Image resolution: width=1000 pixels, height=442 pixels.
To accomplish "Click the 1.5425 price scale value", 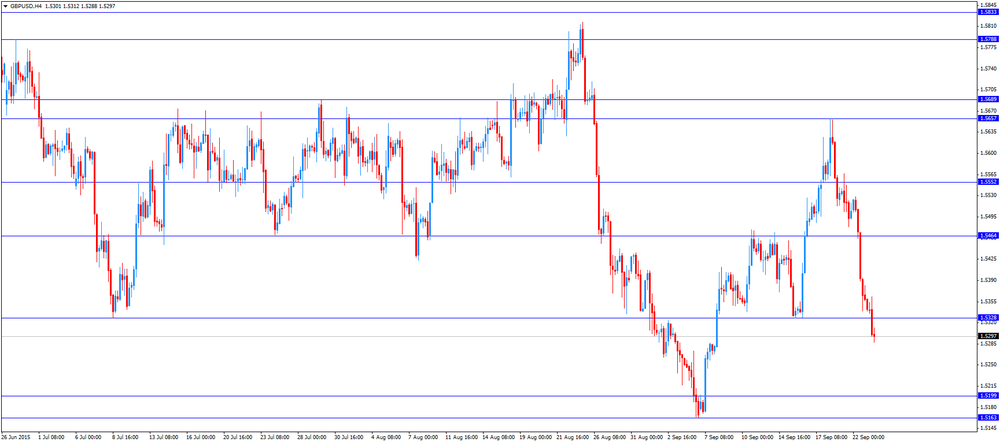I will (989, 259).
